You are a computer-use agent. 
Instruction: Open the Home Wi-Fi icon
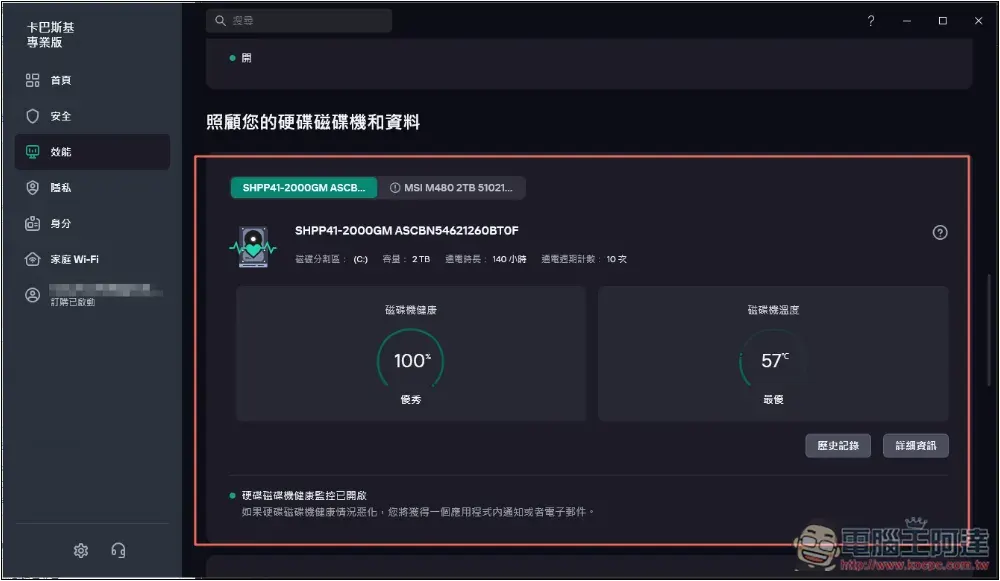pos(33,260)
